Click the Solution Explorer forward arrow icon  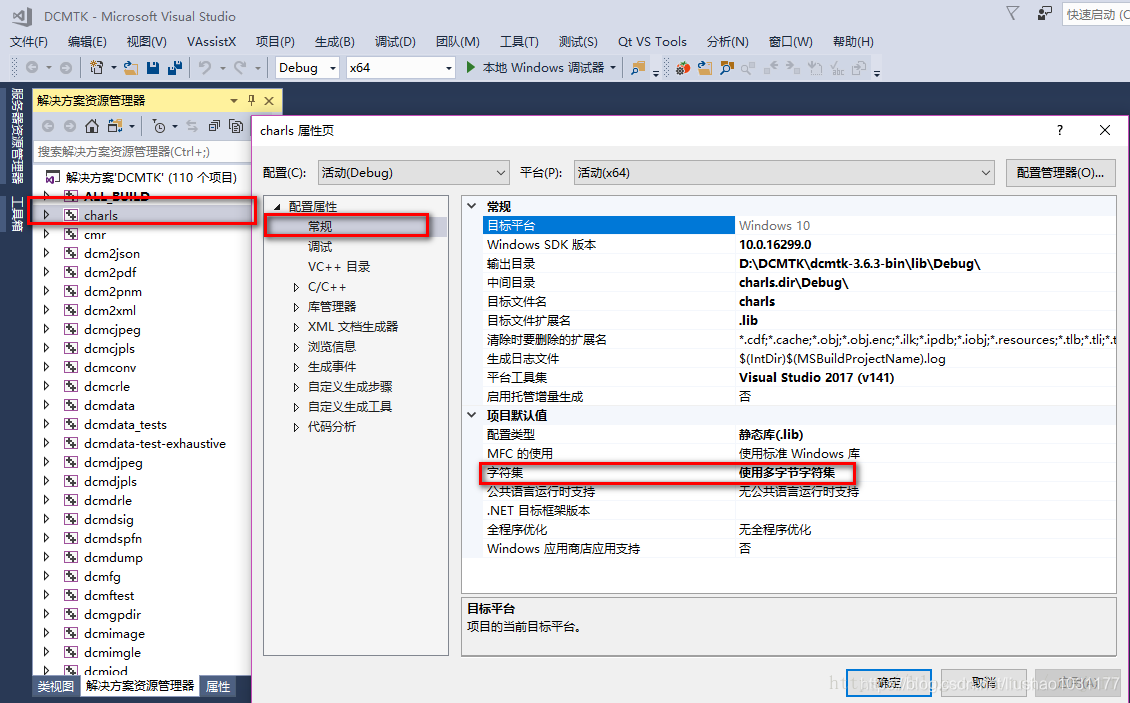pyautogui.click(x=70, y=126)
